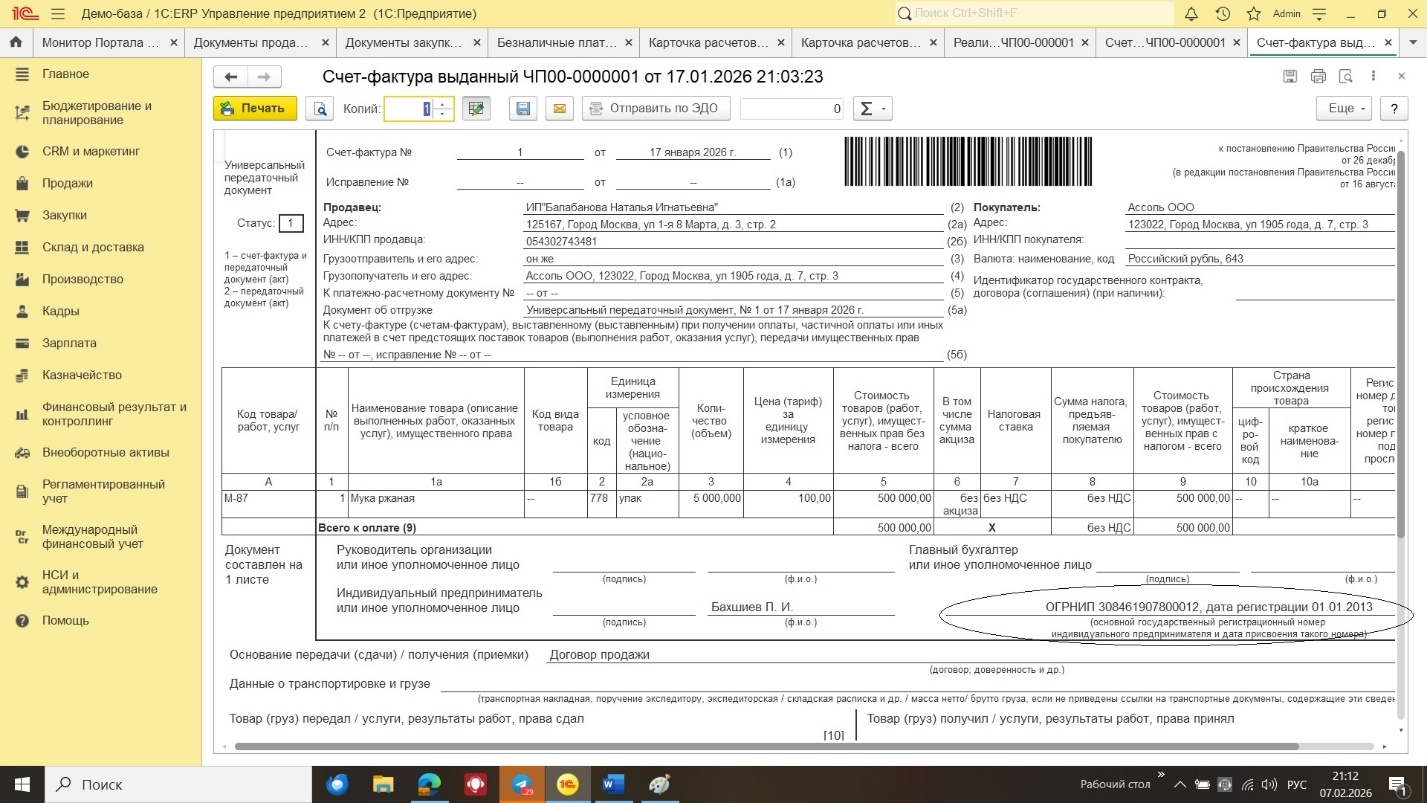Viewport: 1427px width, 803px height.
Task: Click the Копий number input field
Action: pos(410,109)
